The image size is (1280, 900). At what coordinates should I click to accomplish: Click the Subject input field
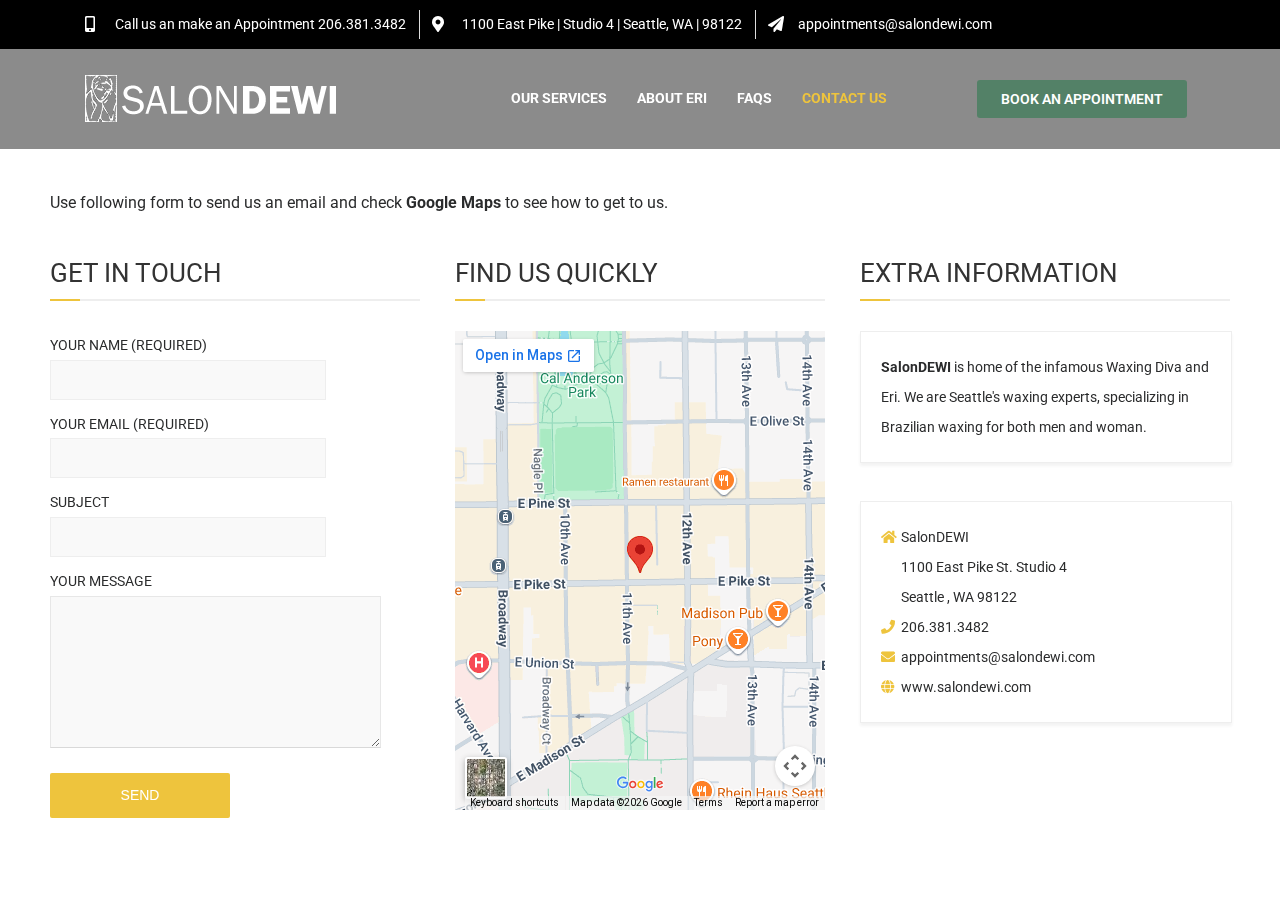coord(188,537)
